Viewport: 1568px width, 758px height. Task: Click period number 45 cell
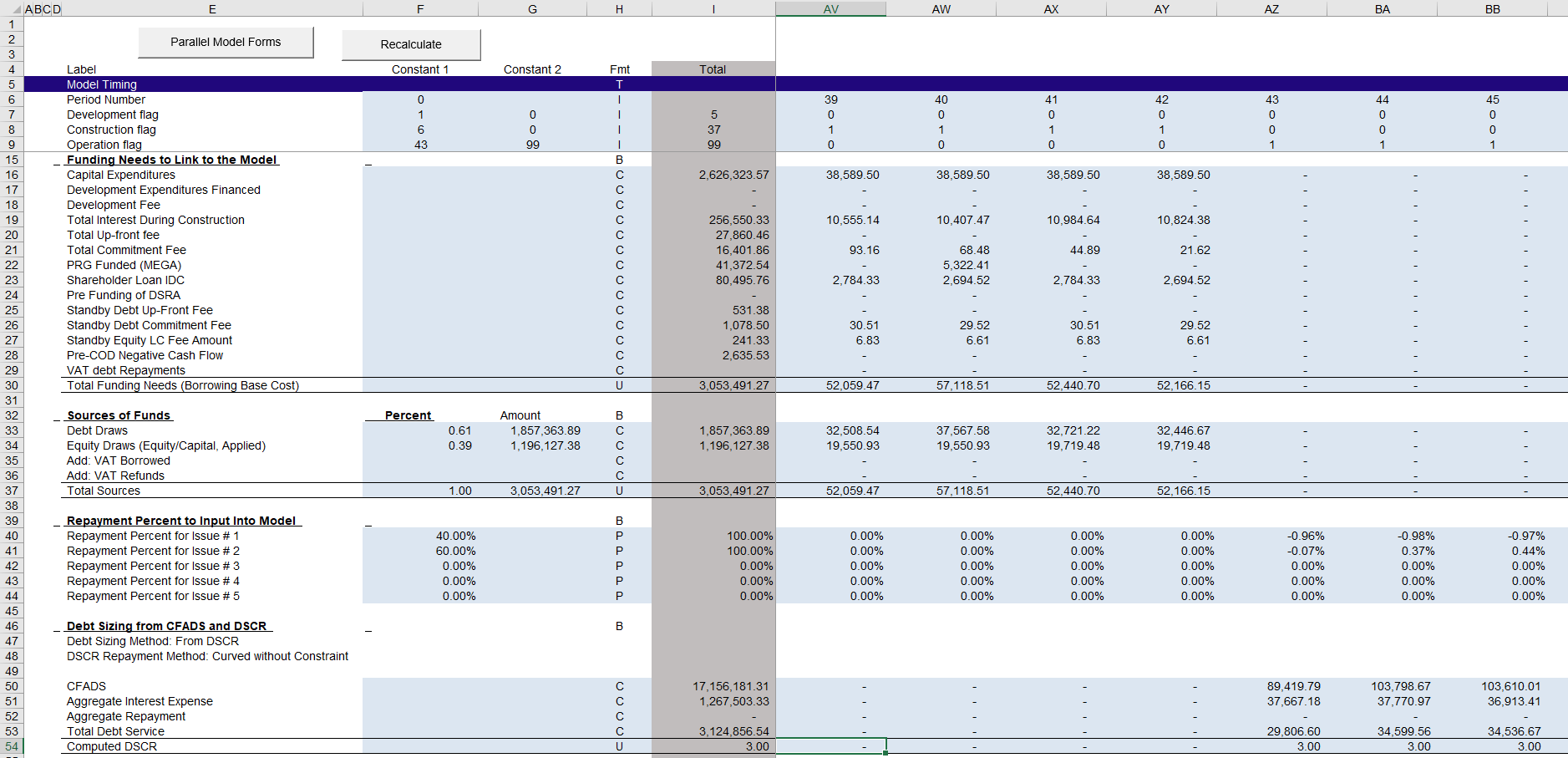point(1492,99)
